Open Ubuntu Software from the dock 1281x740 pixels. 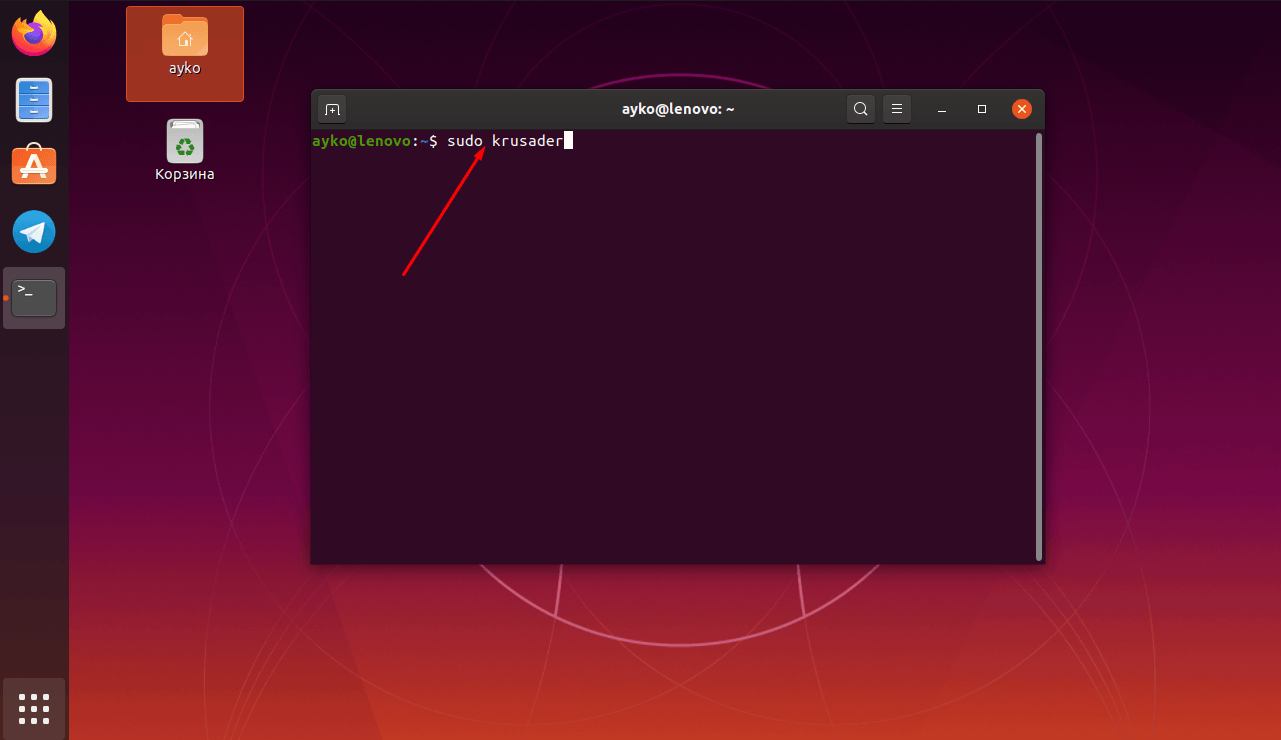pyautogui.click(x=34, y=165)
